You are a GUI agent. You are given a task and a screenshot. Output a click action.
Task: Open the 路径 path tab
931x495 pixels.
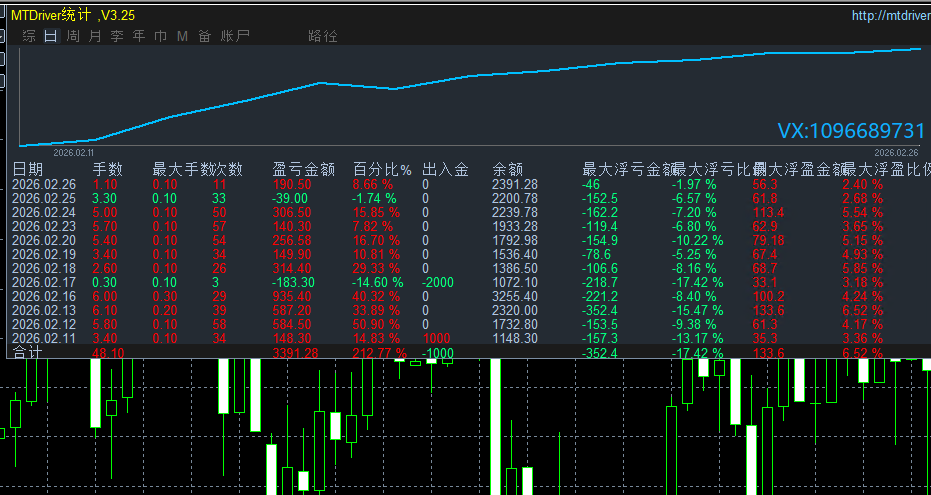323,36
